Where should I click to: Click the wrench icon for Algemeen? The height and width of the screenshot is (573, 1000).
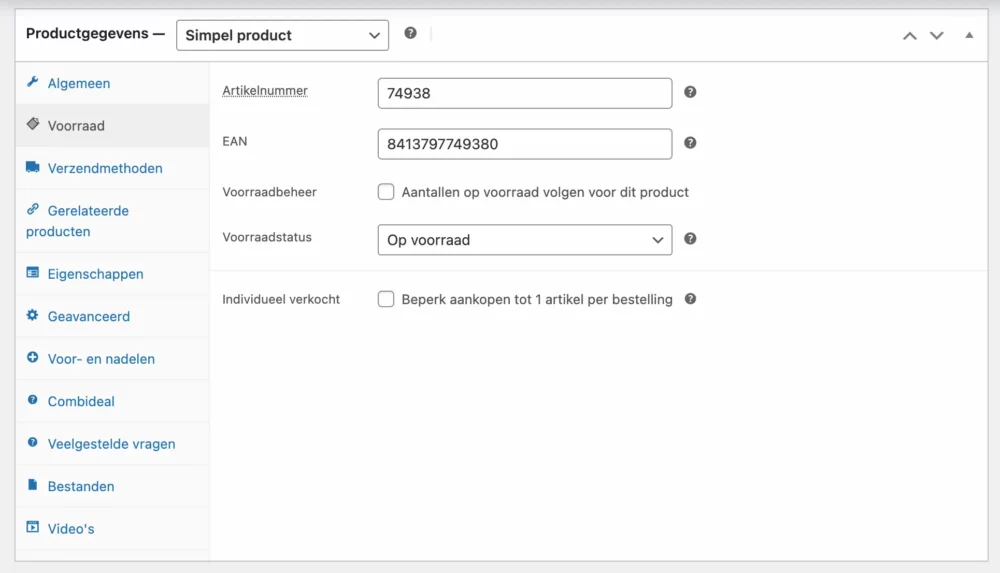coord(33,82)
